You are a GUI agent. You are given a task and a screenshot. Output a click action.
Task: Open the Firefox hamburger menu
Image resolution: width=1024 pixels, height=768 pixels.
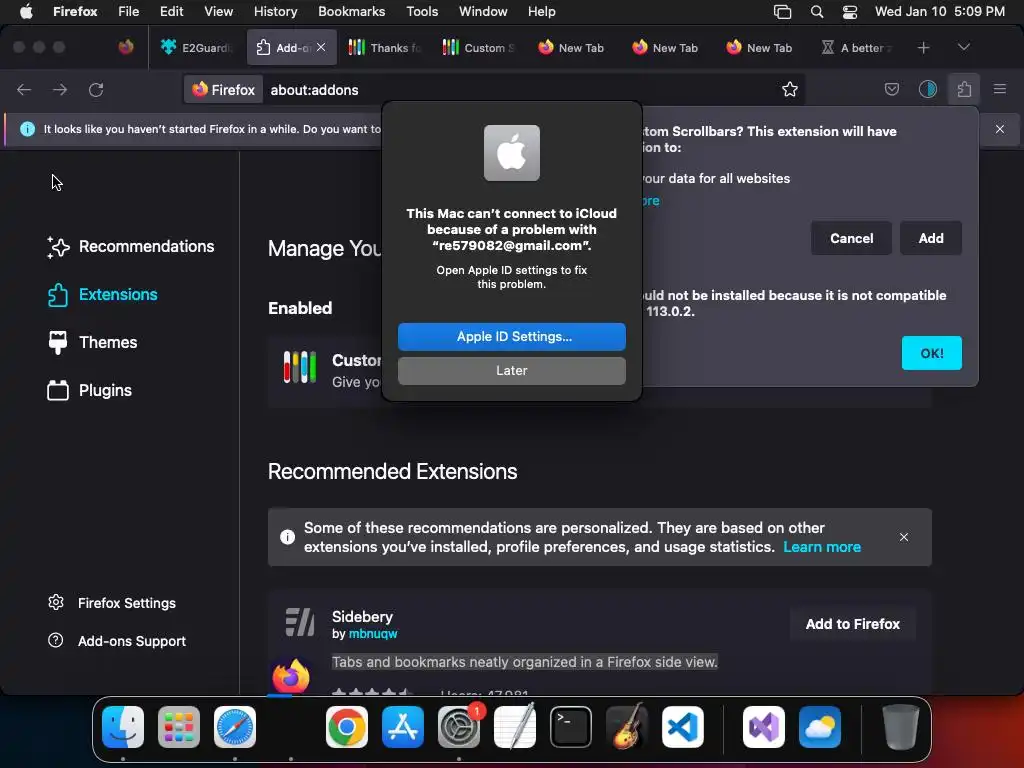tap(1000, 89)
